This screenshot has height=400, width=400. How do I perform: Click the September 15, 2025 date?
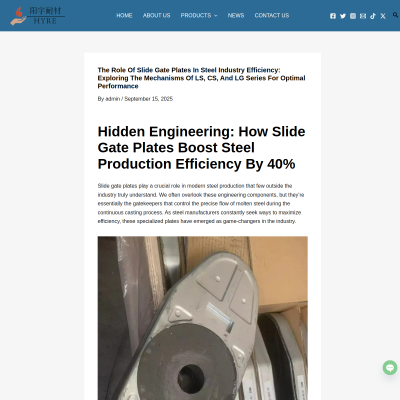coord(149,99)
